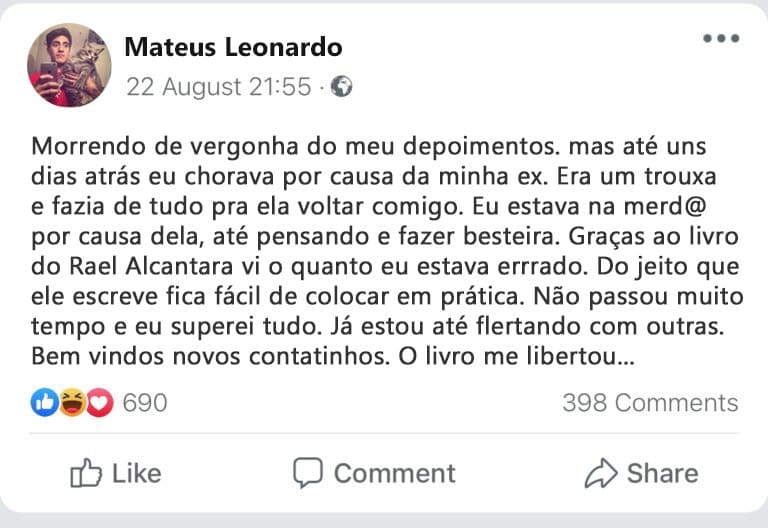Open the Mateus Leonardo profile name link
Viewport: 768px width, 528px height.
[233, 46]
